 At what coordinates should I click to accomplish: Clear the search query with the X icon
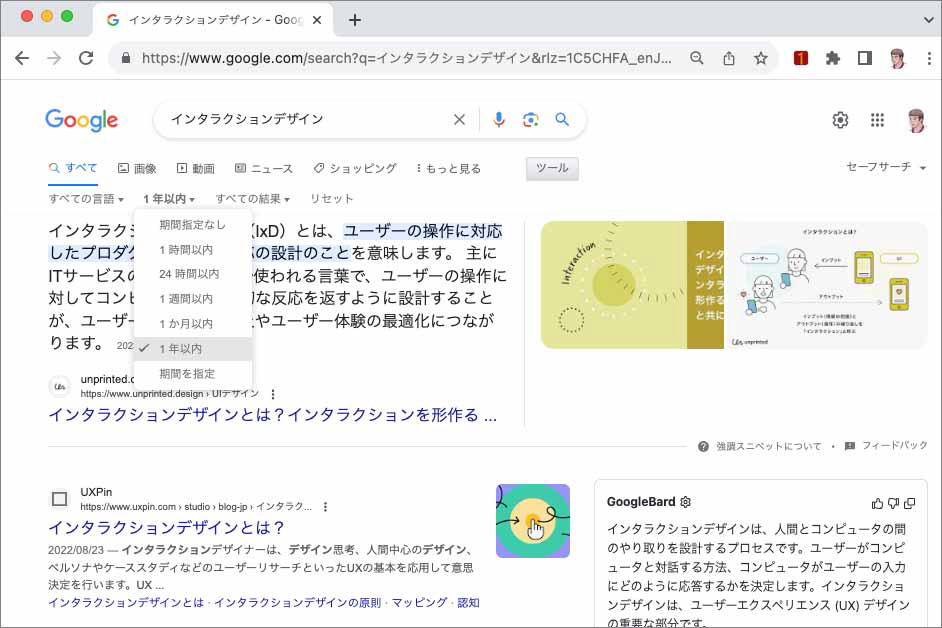tap(459, 119)
